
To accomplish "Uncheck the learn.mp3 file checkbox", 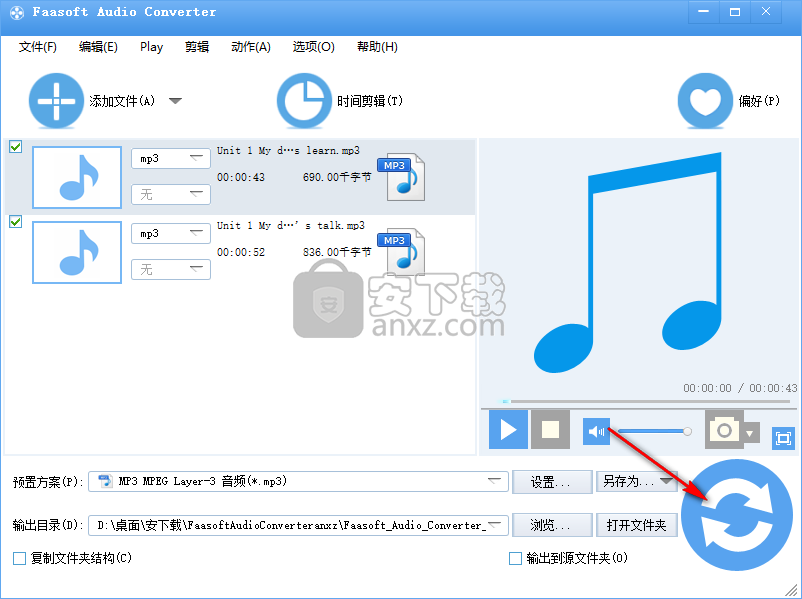I will pos(16,147).
